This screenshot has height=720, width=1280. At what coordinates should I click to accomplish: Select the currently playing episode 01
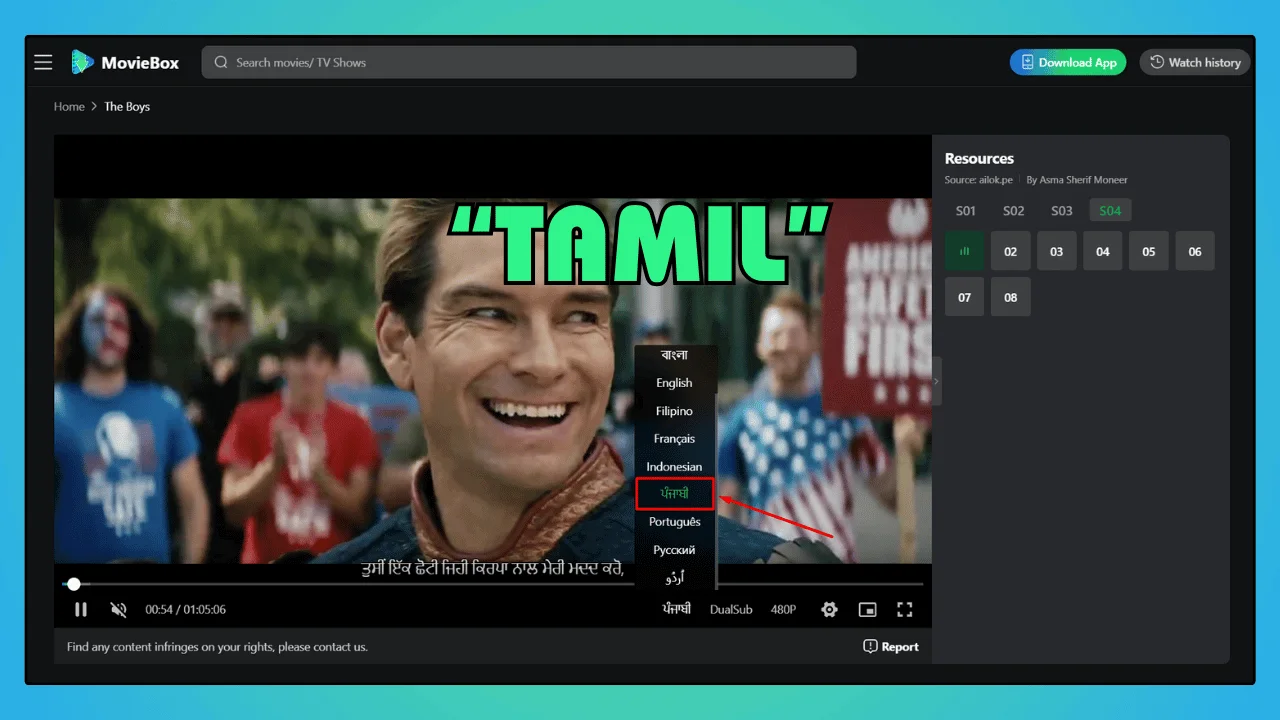coord(965,251)
